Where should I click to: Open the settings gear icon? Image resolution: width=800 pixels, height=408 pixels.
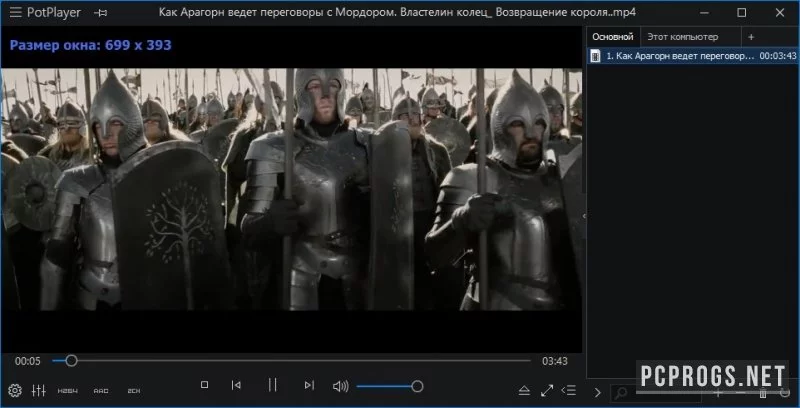(x=15, y=391)
